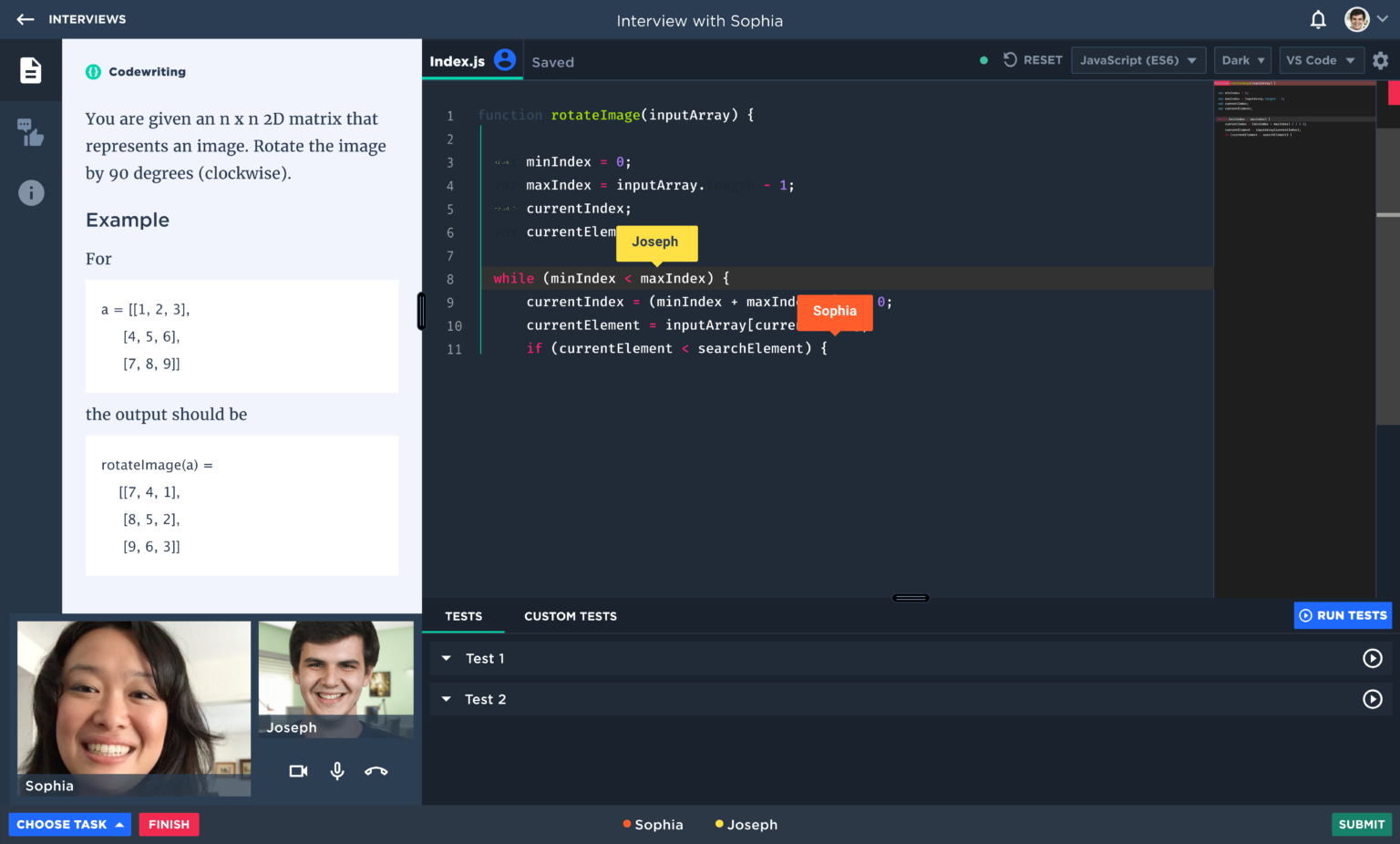Viewport: 1400px width, 844px height.
Task: Open the info sidebar icon
Action: (x=31, y=192)
